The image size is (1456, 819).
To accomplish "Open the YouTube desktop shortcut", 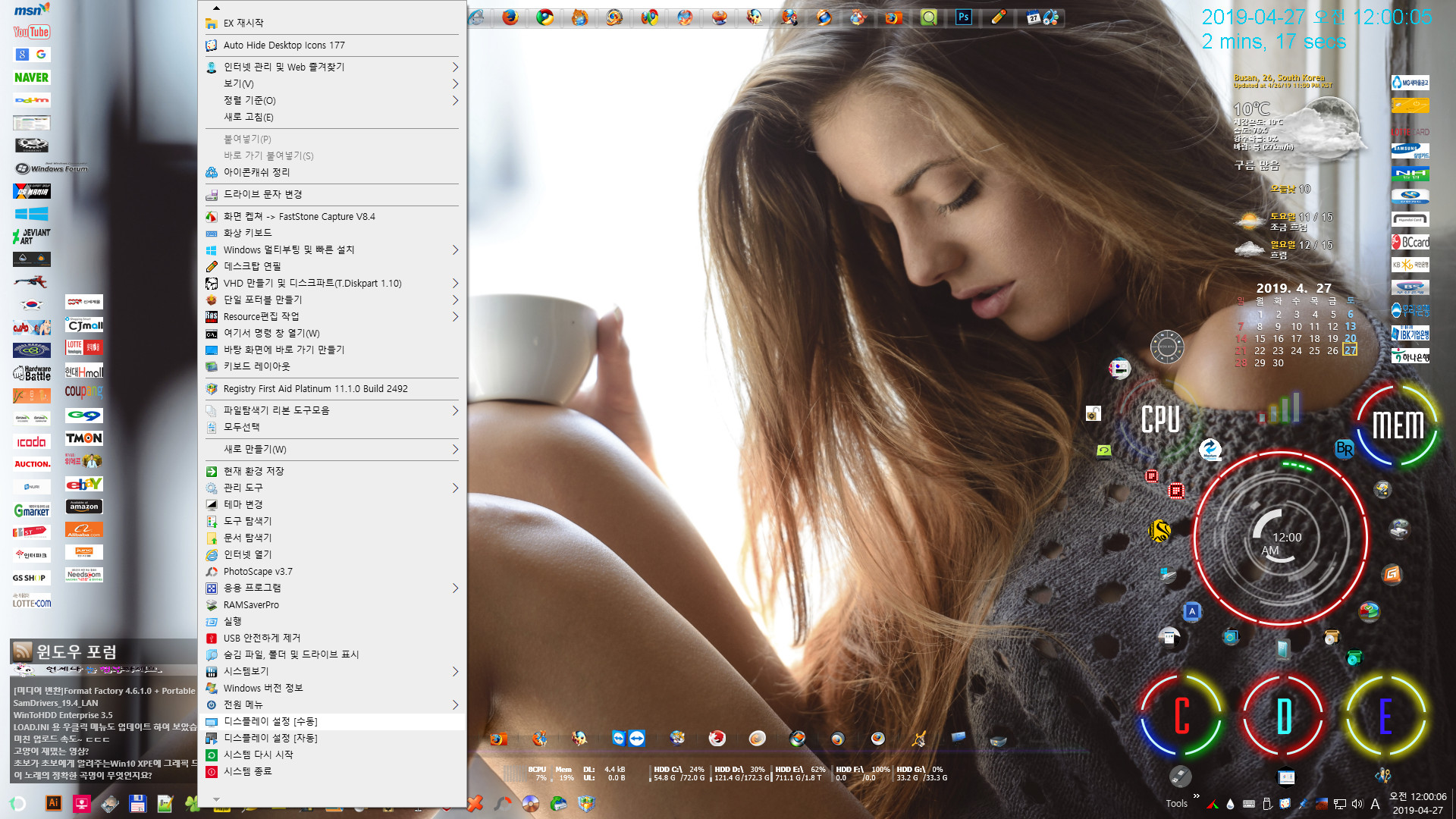I will [x=31, y=32].
